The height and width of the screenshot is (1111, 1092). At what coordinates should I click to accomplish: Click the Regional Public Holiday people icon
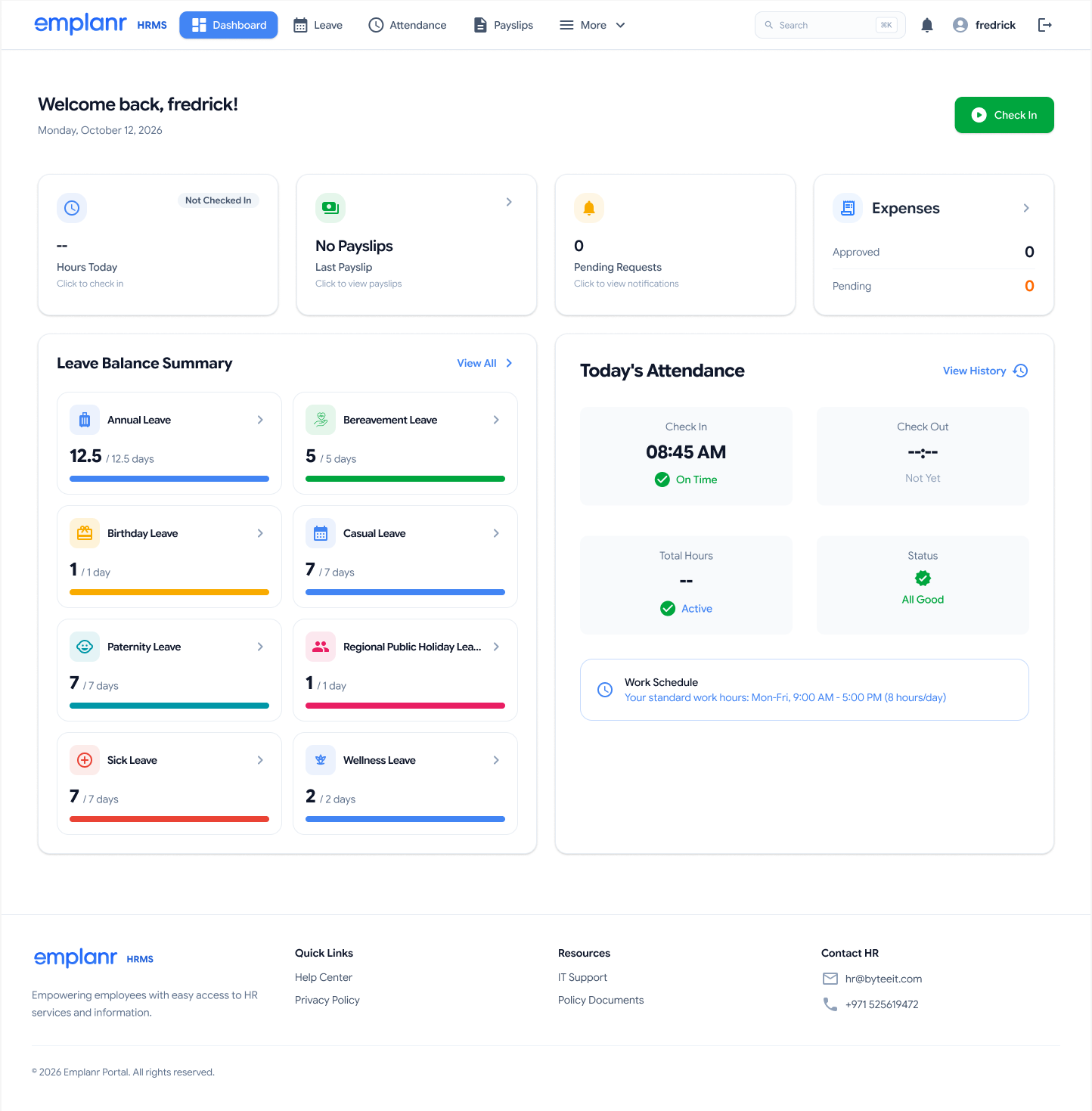[321, 647]
